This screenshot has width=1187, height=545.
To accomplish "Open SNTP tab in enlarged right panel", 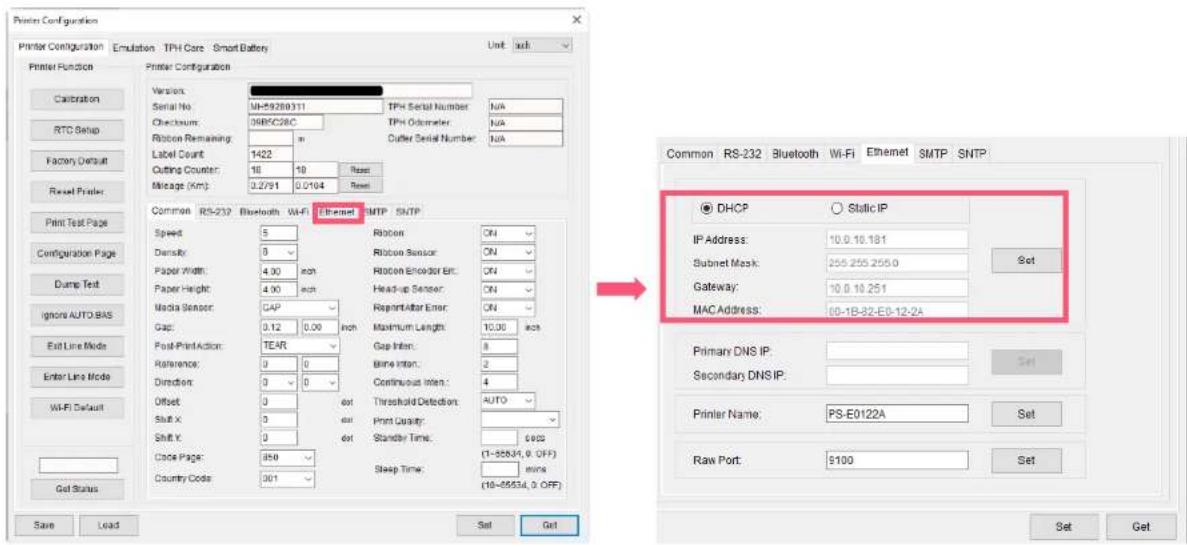I will (x=974, y=153).
